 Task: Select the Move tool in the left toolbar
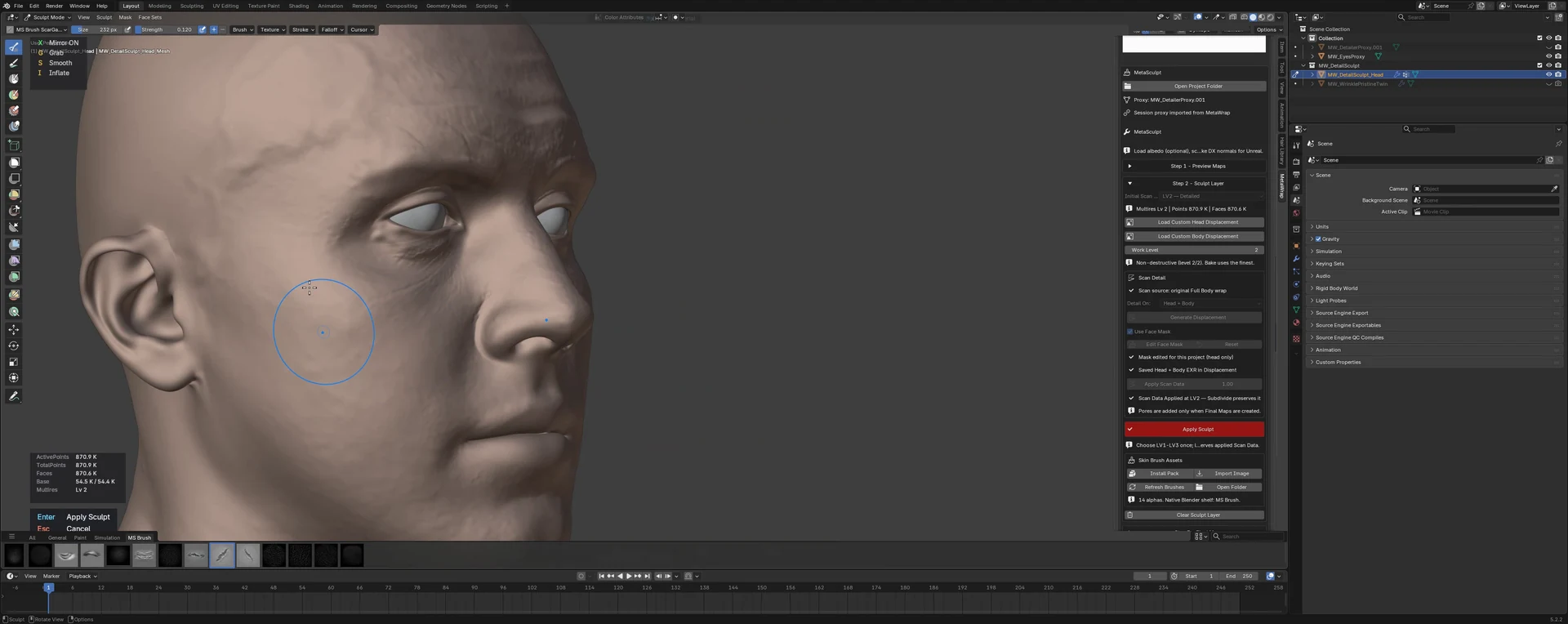pyautogui.click(x=14, y=330)
